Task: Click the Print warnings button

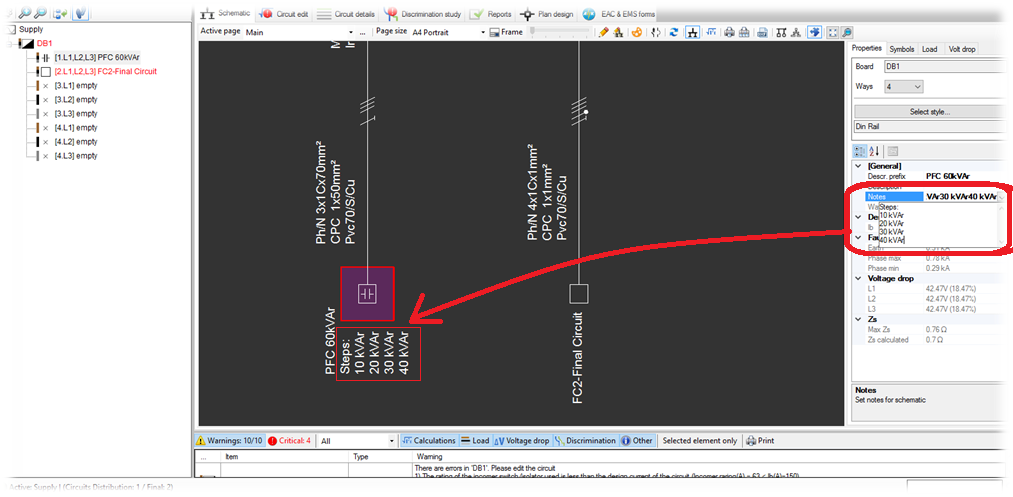Action: pyautogui.click(x=760, y=441)
